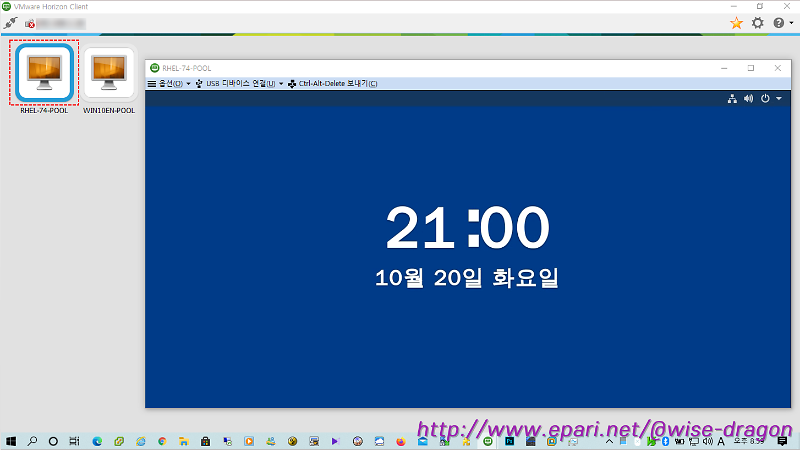Image resolution: width=800 pixels, height=450 pixels.
Task: Open File Explorer from taskbar
Action: (184, 441)
